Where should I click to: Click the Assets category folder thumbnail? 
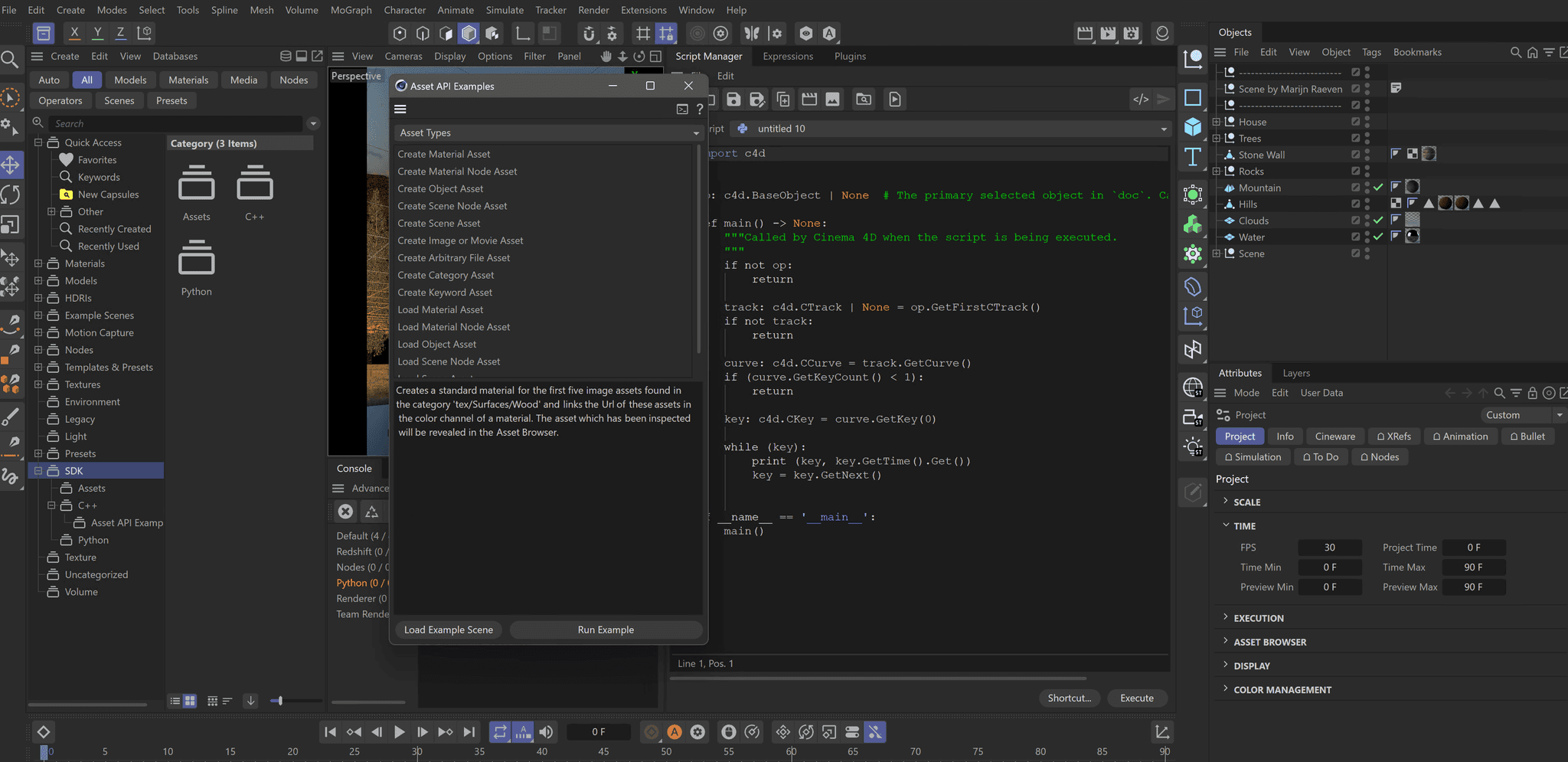[197, 184]
